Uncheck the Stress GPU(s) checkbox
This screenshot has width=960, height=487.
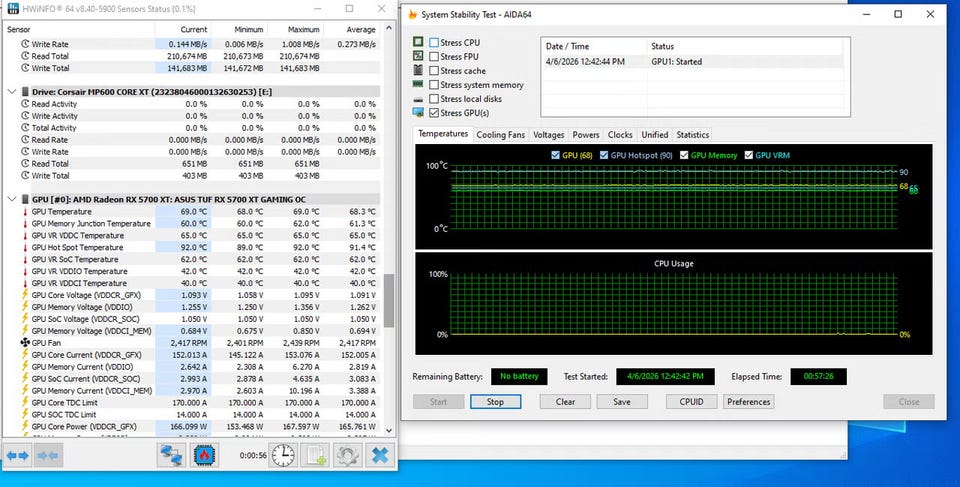coord(434,113)
